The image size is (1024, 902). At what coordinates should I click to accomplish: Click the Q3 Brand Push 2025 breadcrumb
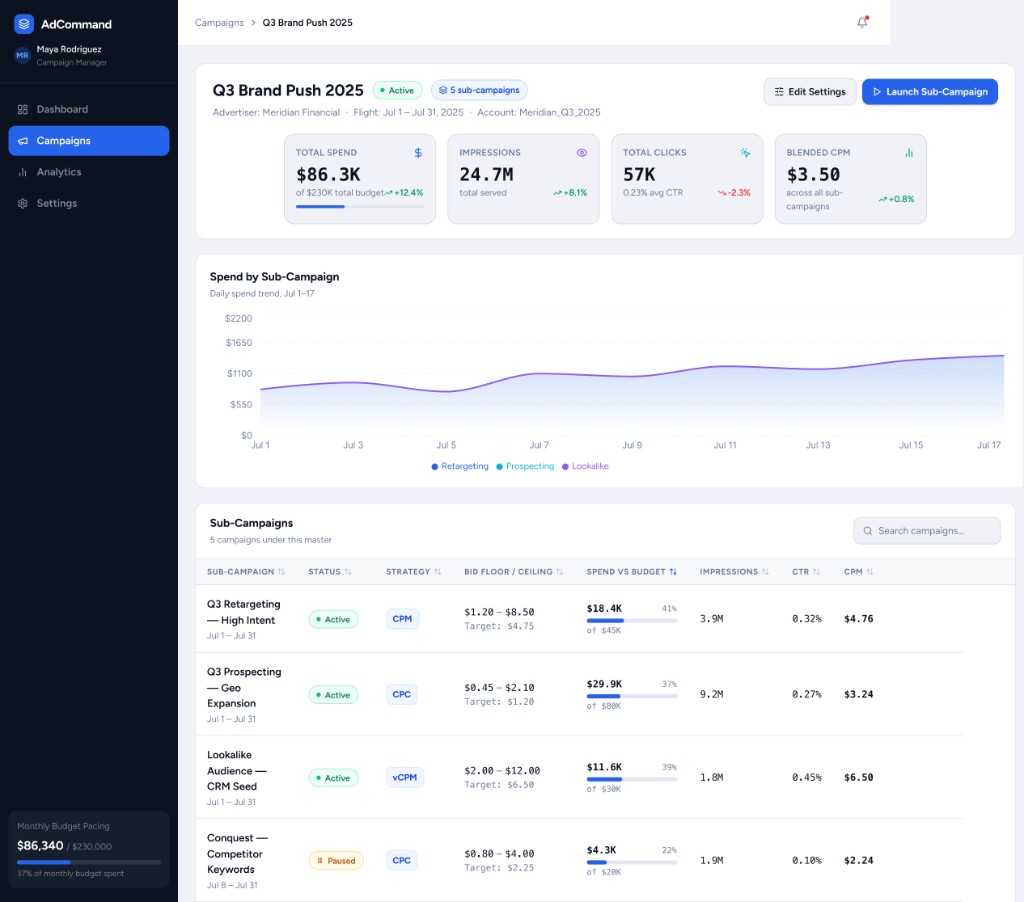(x=308, y=23)
